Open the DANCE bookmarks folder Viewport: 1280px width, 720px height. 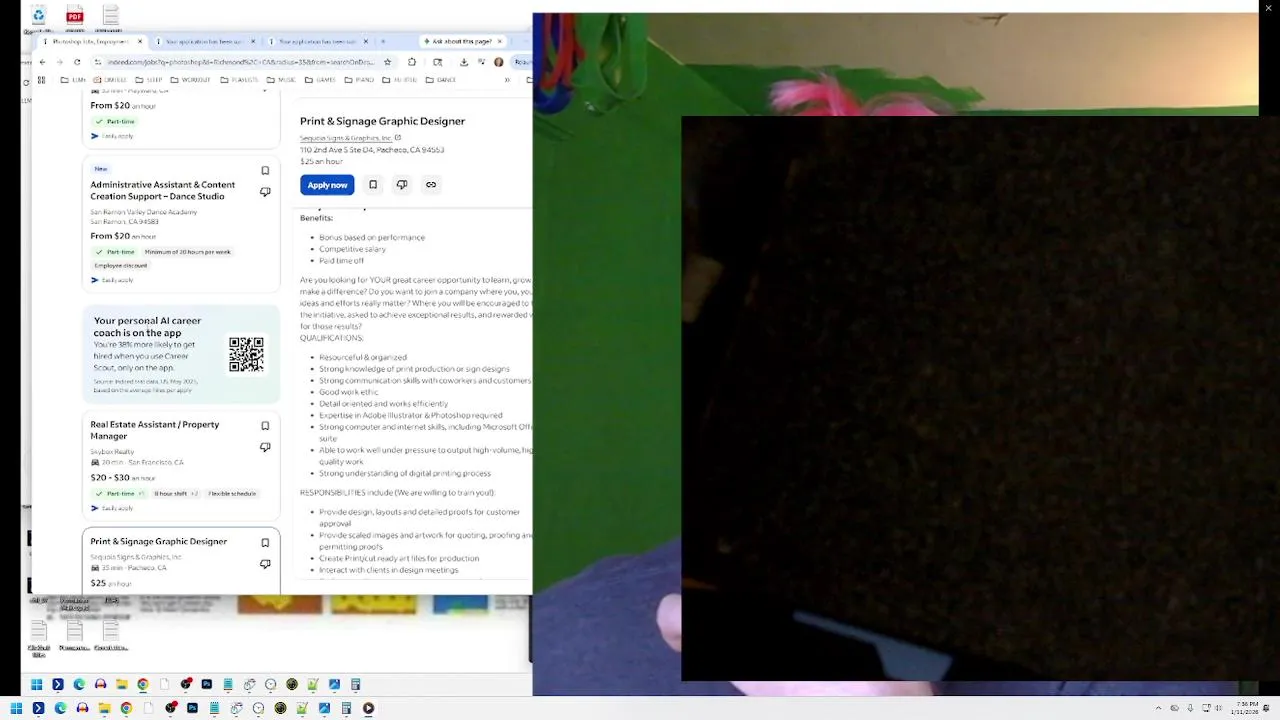click(441, 80)
